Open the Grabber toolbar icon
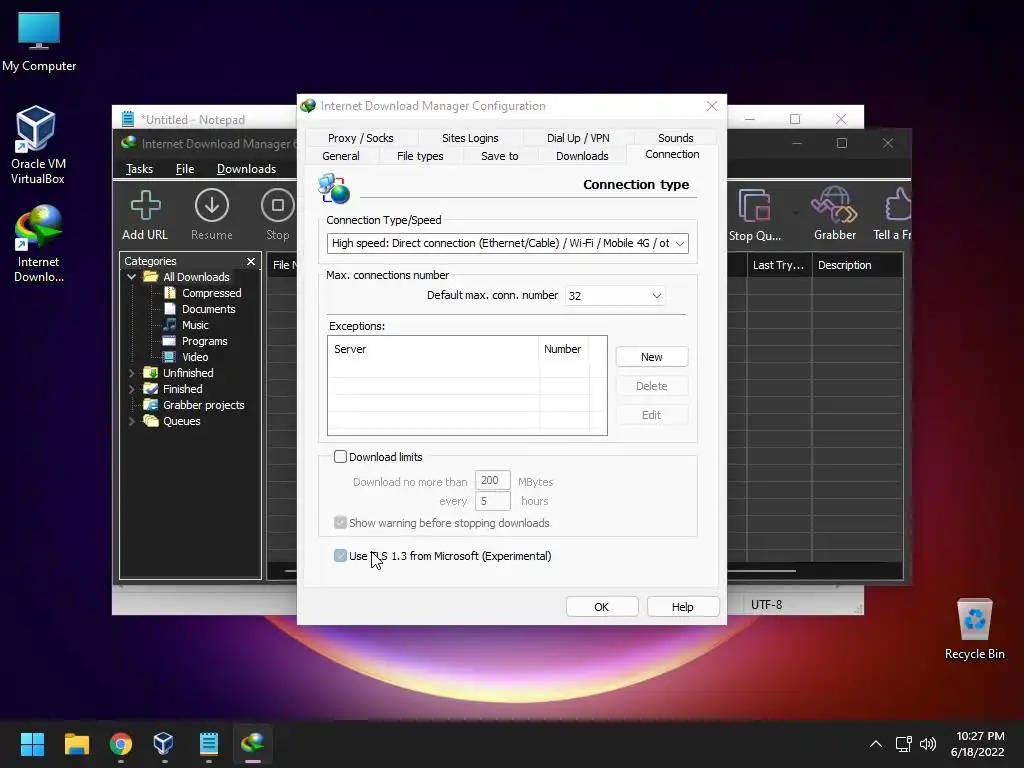The image size is (1024, 768). pyautogui.click(x=835, y=214)
